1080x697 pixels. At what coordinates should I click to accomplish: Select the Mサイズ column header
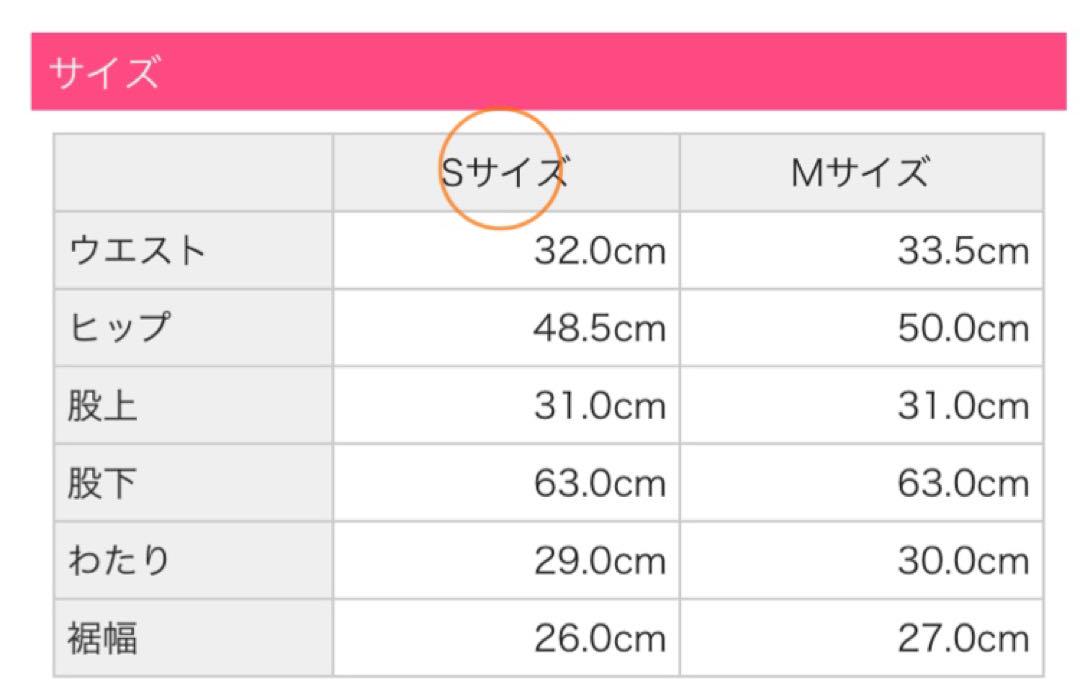click(861, 172)
